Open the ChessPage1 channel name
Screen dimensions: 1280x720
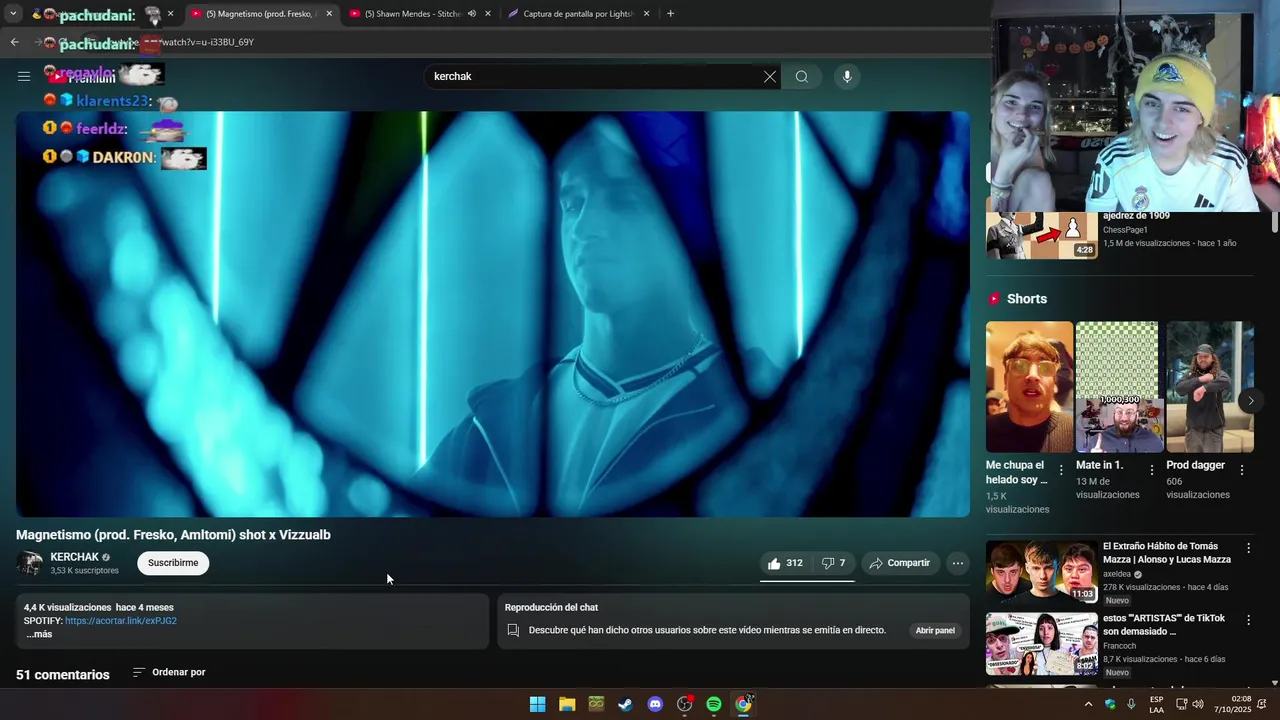[x=1125, y=230]
